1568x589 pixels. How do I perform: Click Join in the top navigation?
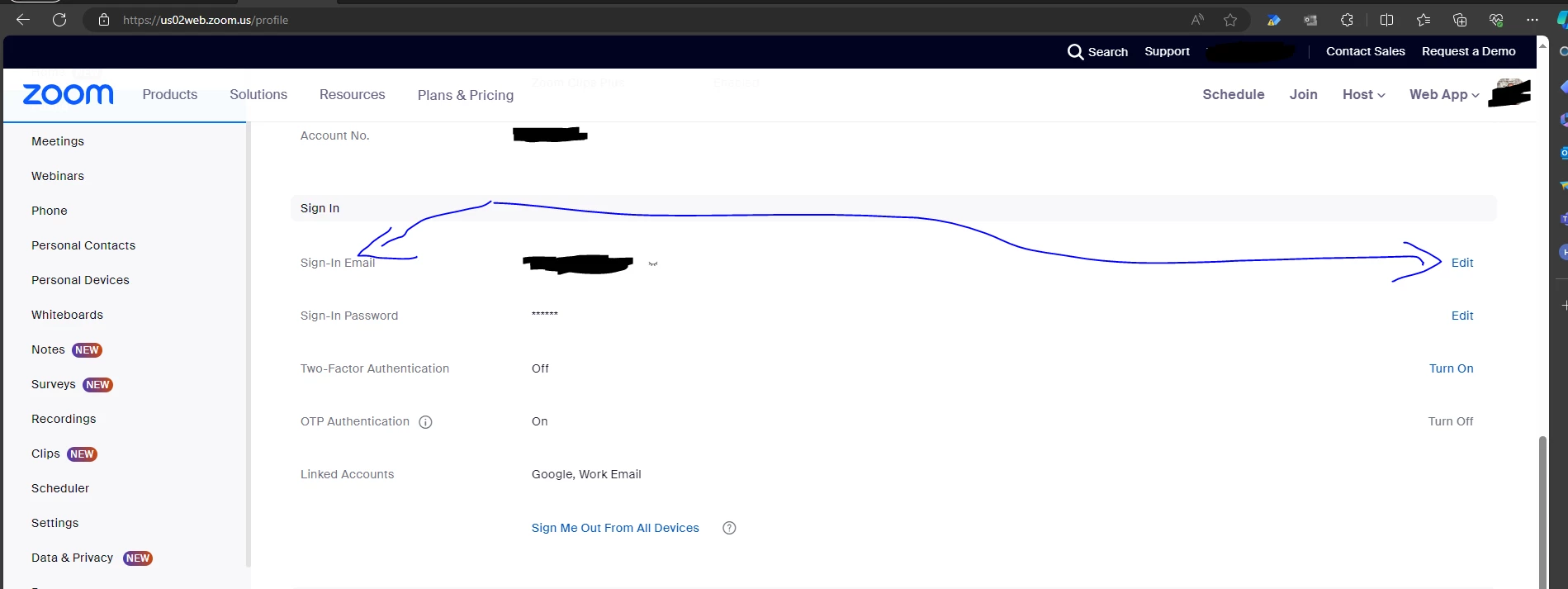1304,94
